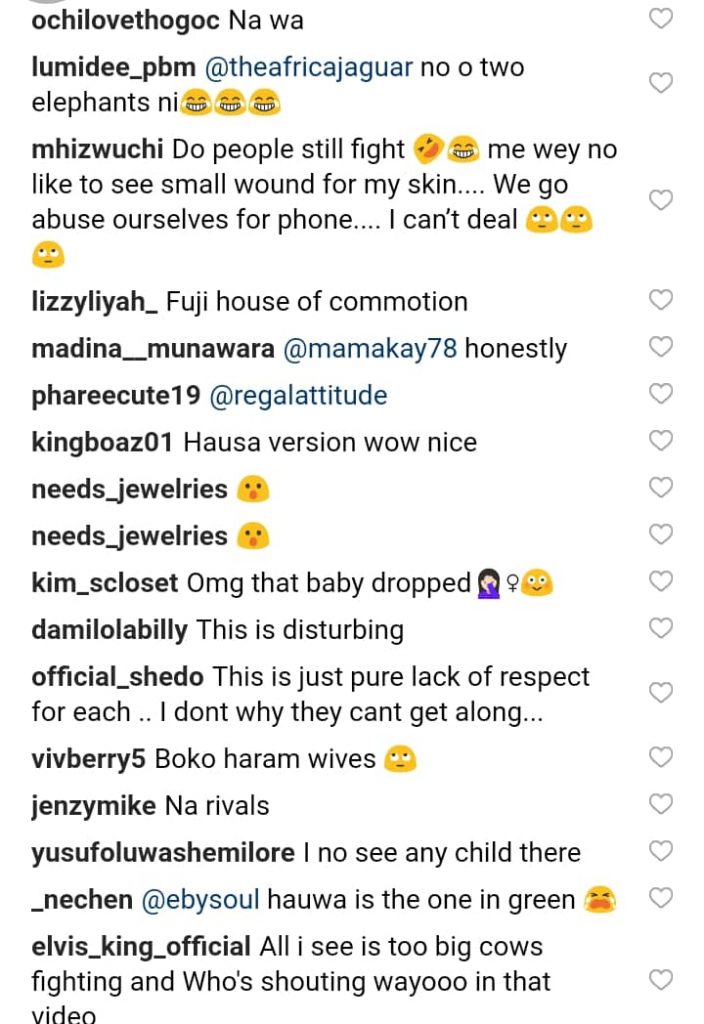704x1024 pixels.
Task: Heart vivberry5's Boko haram wives comment
Action: [661, 757]
